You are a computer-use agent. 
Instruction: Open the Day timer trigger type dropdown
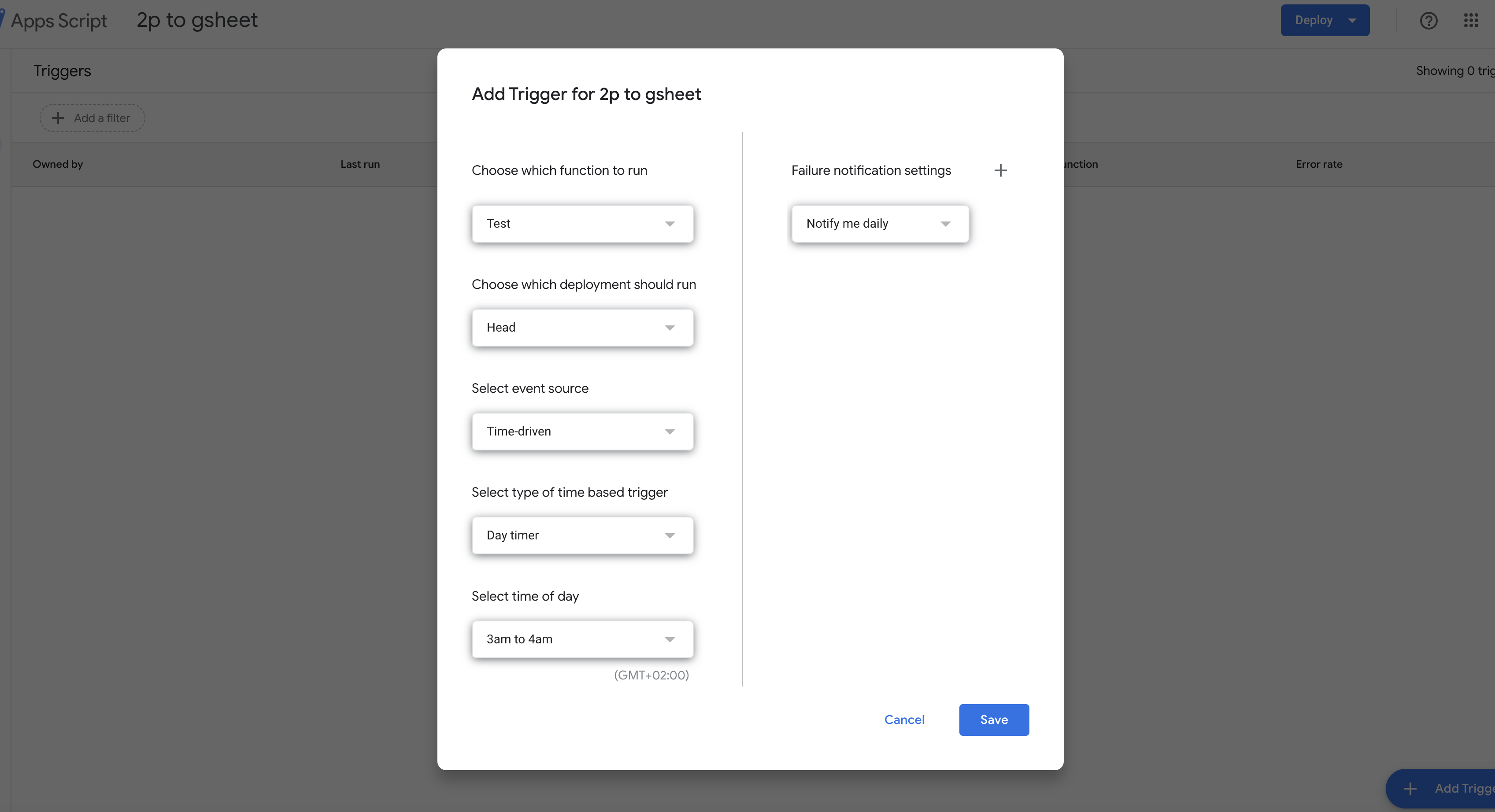582,535
